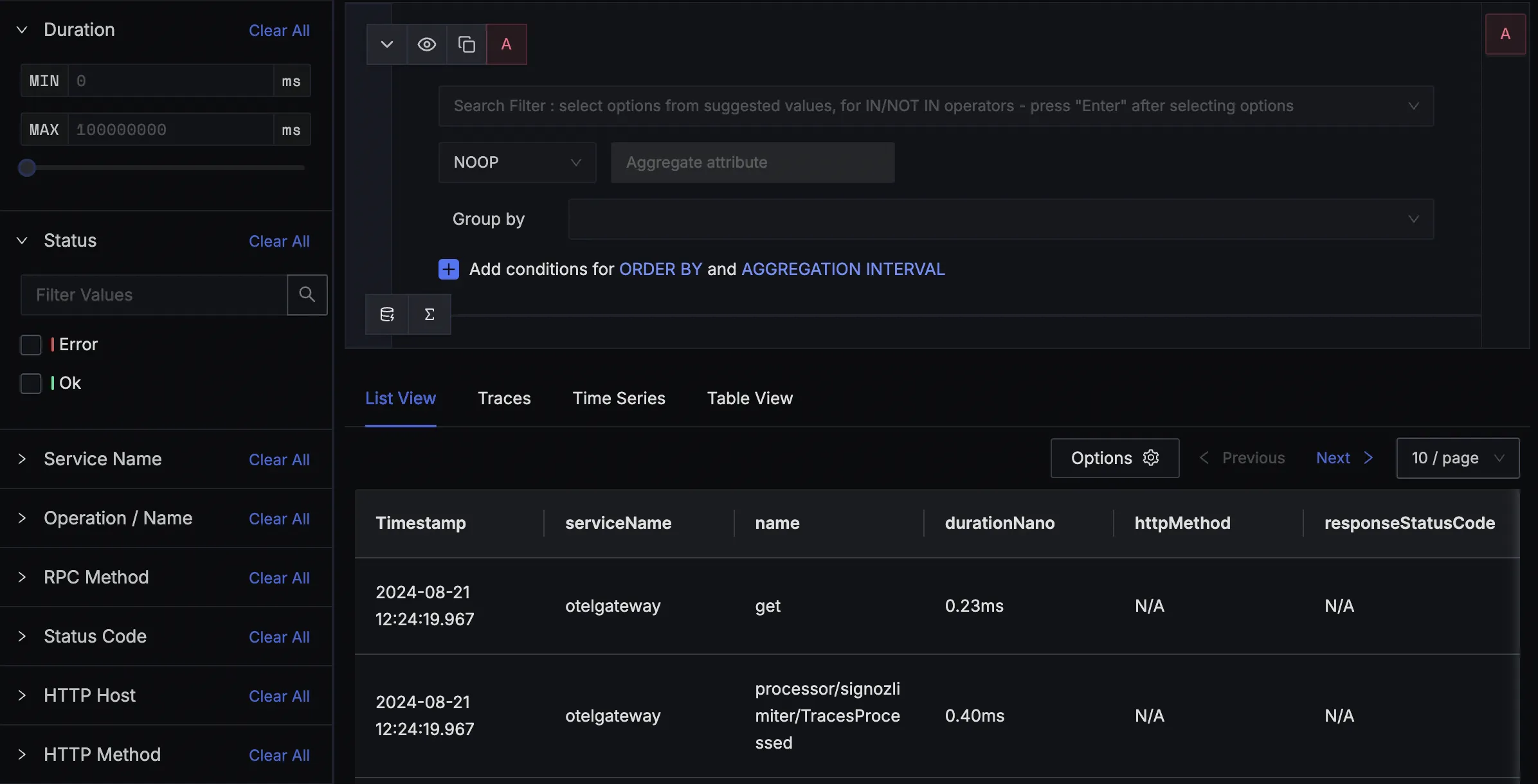Click the Search Filter input box
Viewport: 1538px width, 784px height.
pyautogui.click(x=936, y=106)
